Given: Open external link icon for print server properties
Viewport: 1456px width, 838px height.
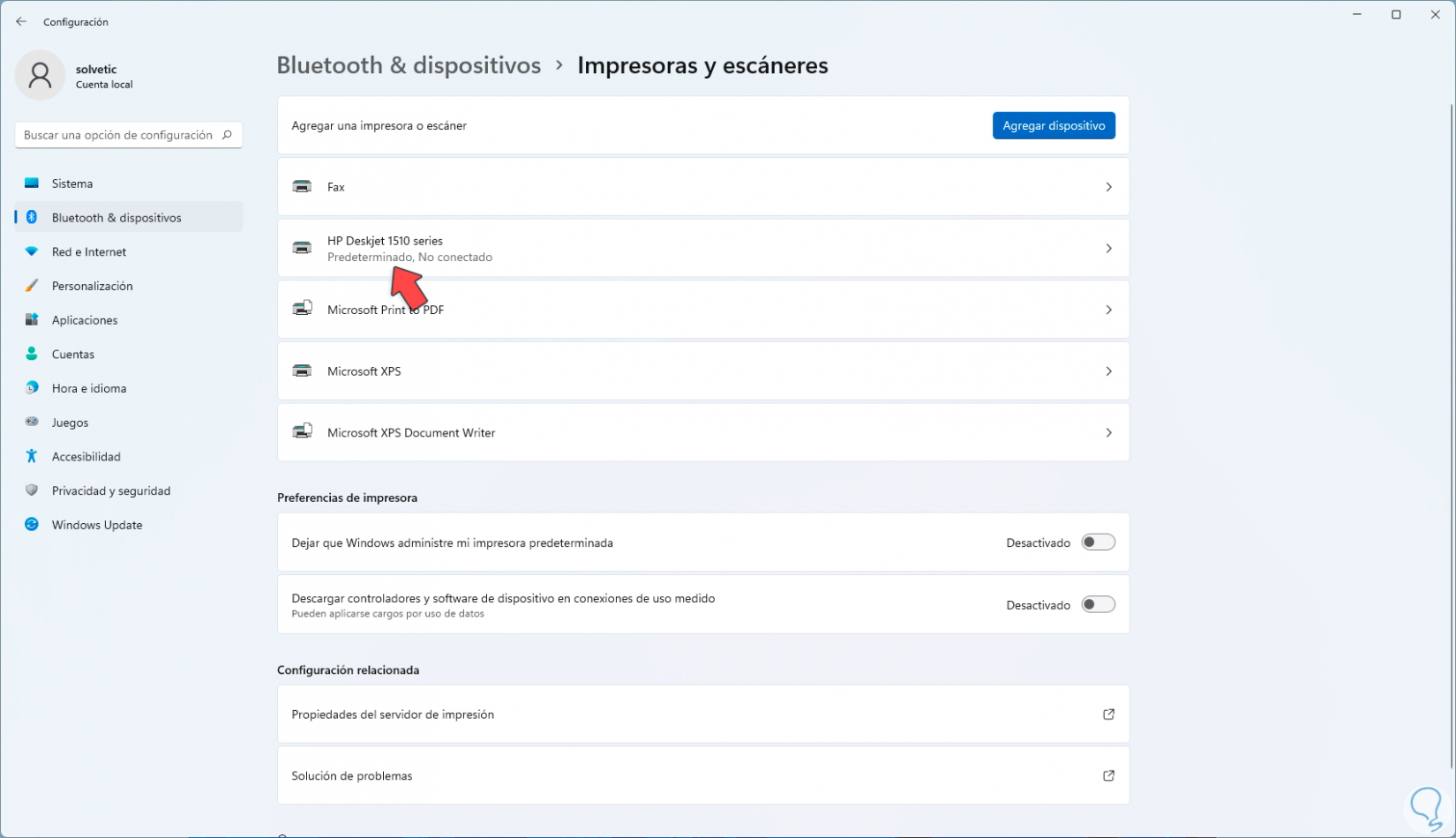Looking at the screenshot, I should coord(1108,715).
